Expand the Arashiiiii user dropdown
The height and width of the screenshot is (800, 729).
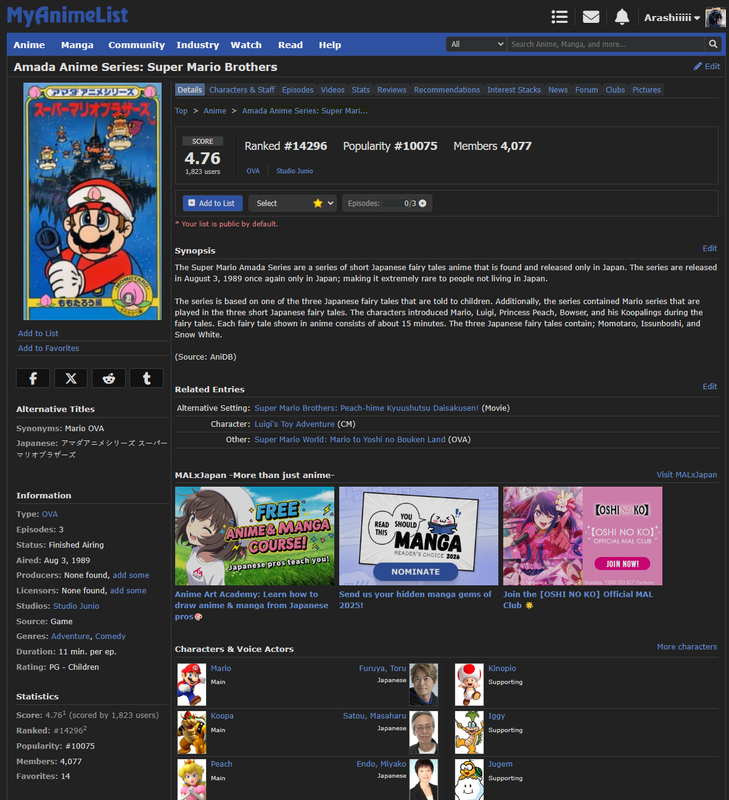671,18
